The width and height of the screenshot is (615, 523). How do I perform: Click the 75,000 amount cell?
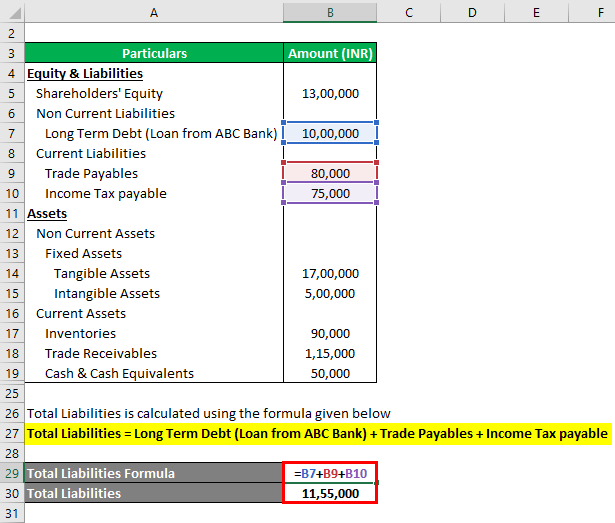click(x=330, y=193)
